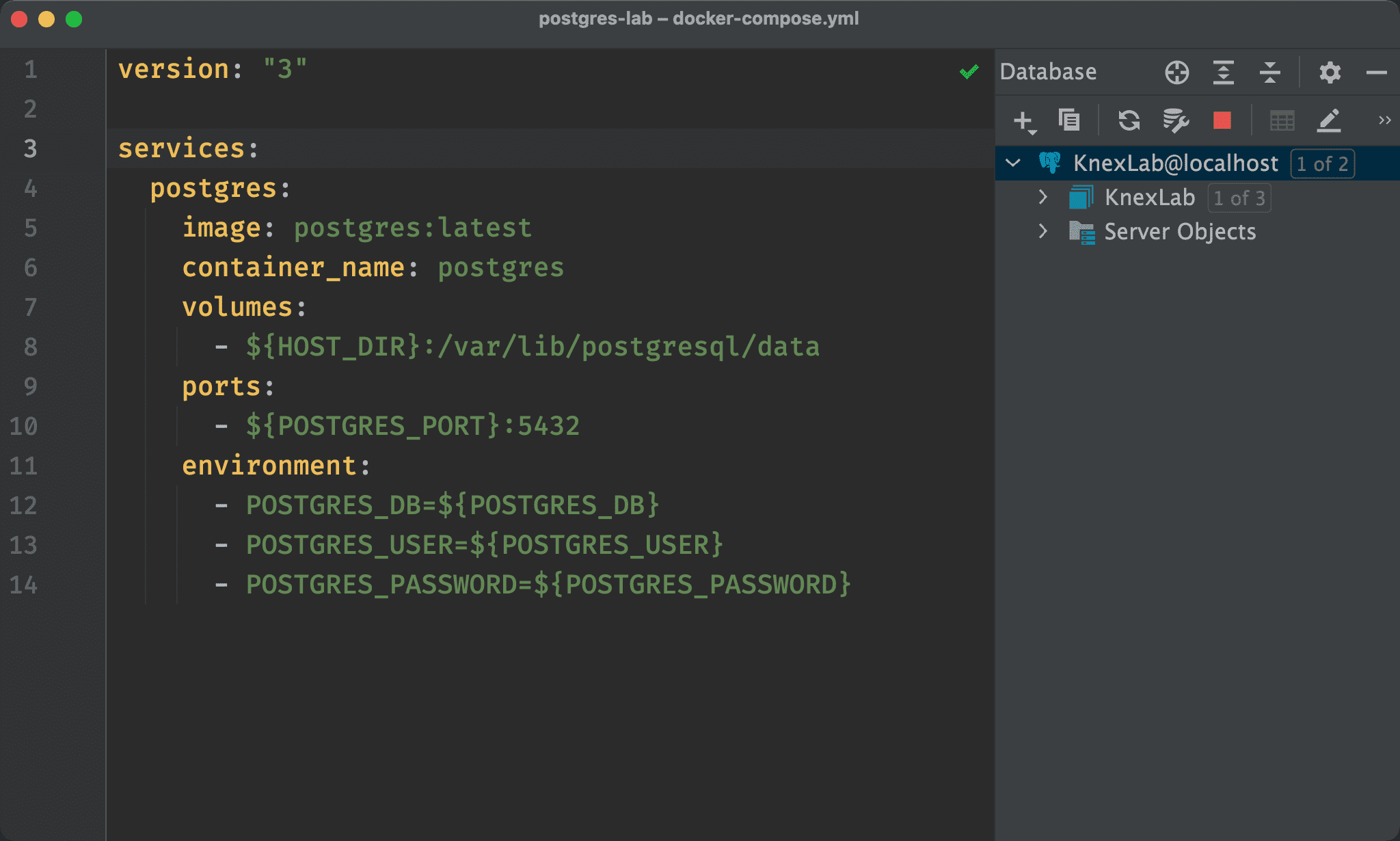
Task: Click the 'postgres' container name value on line 6
Action: point(501,267)
